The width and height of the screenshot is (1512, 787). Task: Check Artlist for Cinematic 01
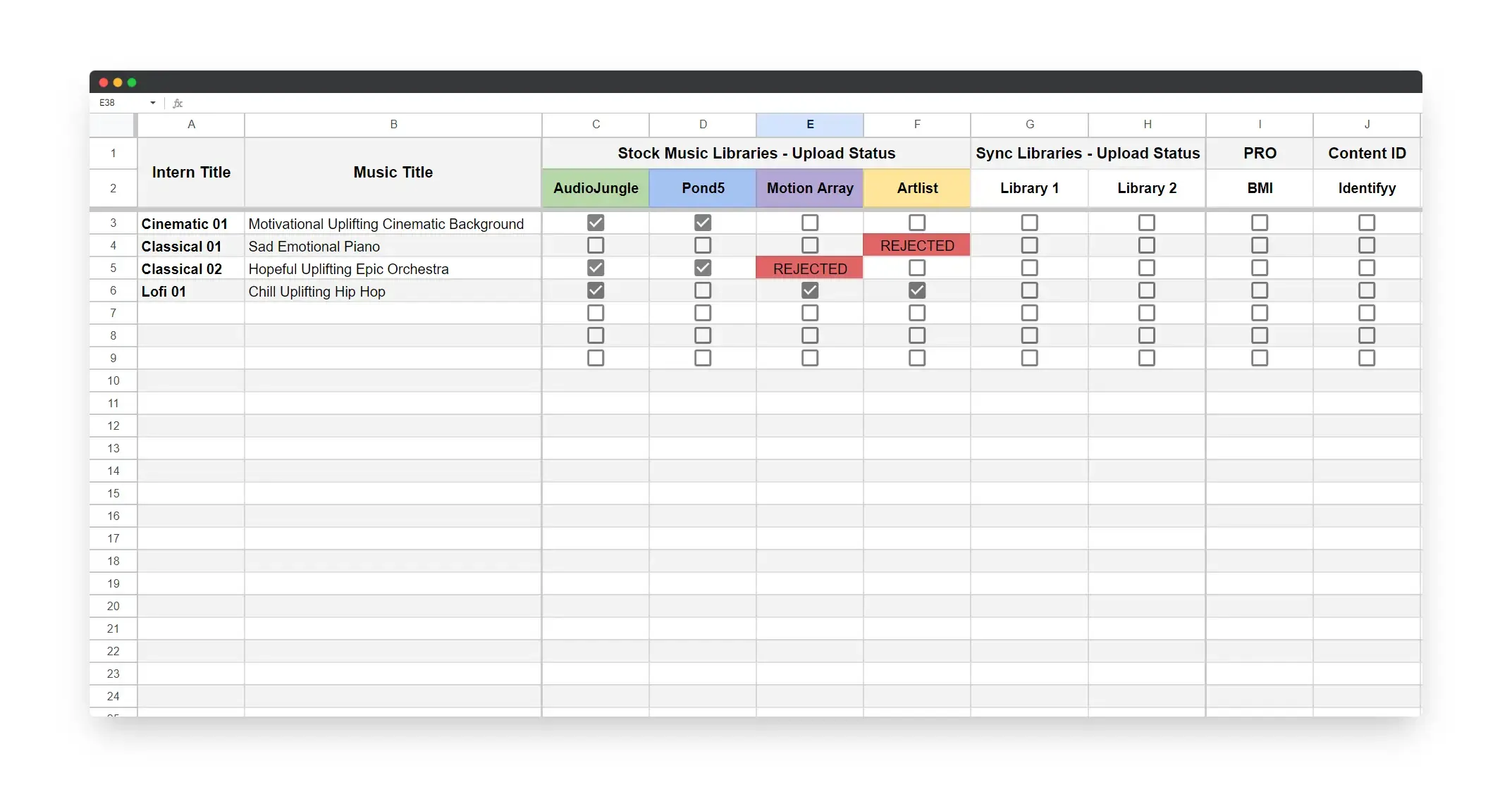[917, 223]
